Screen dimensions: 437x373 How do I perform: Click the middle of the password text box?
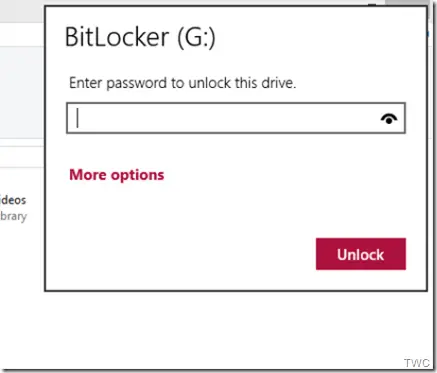click(236, 118)
